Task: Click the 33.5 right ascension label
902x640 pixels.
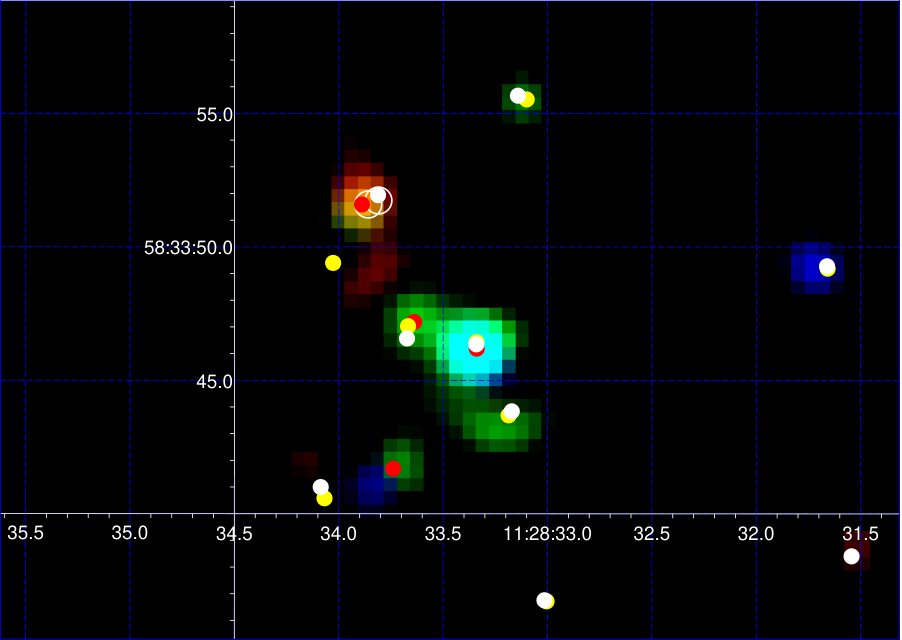Action: click(x=443, y=535)
